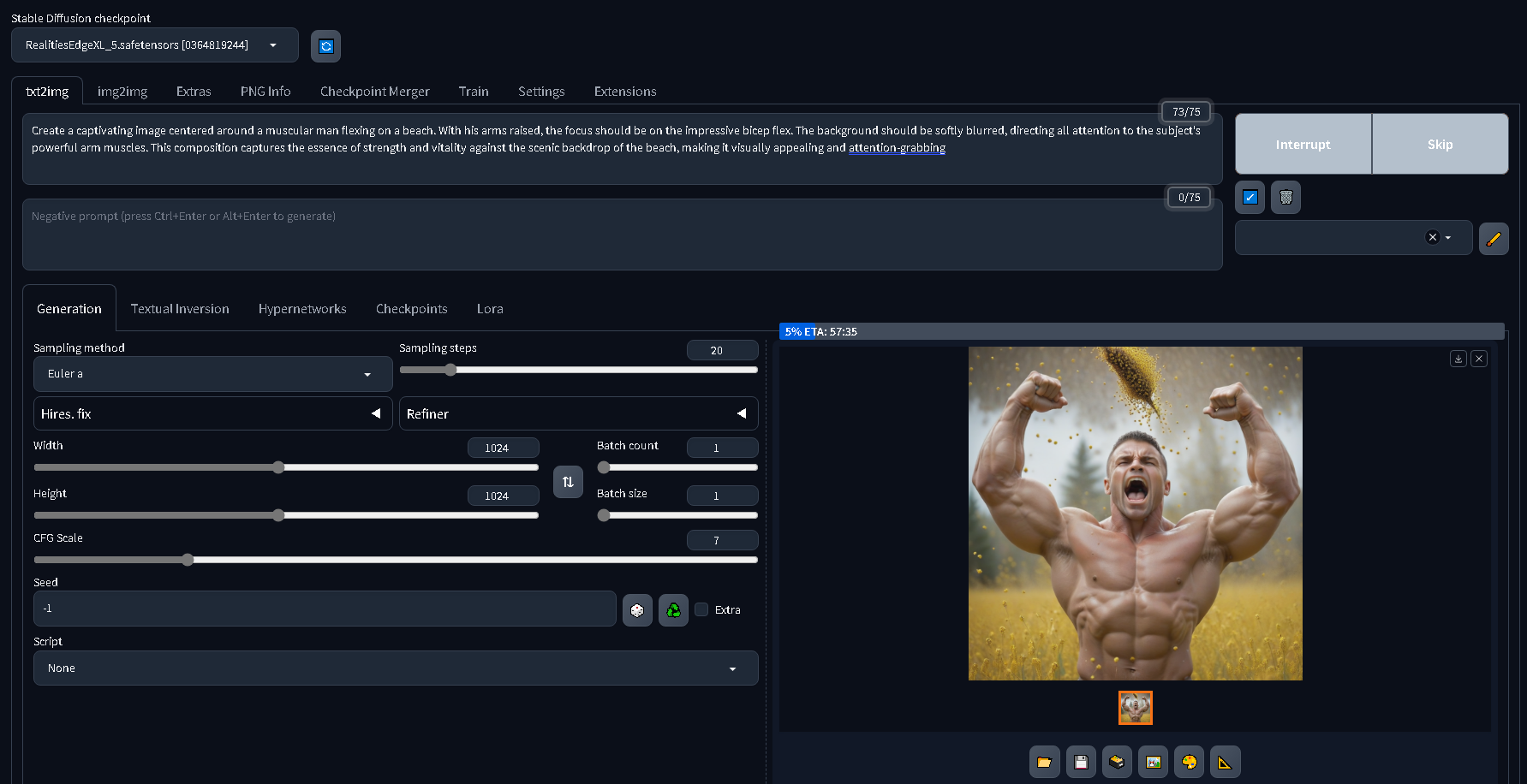Download the generated image preview
The height and width of the screenshot is (784, 1527).
1458,359
